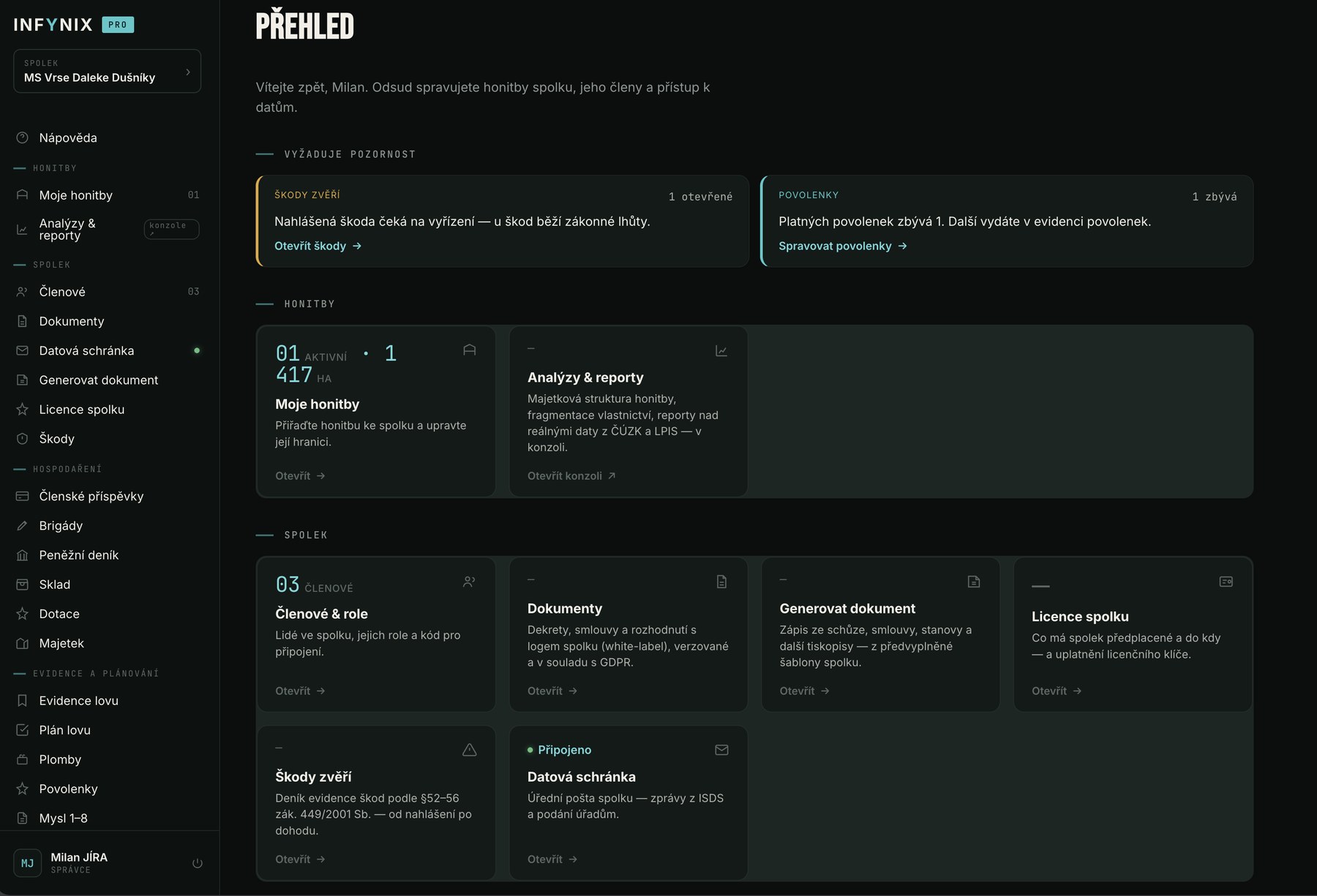This screenshot has height=896, width=1317.
Task: Click the warning triangle icon on Škody zvěří card
Action: pos(470,750)
